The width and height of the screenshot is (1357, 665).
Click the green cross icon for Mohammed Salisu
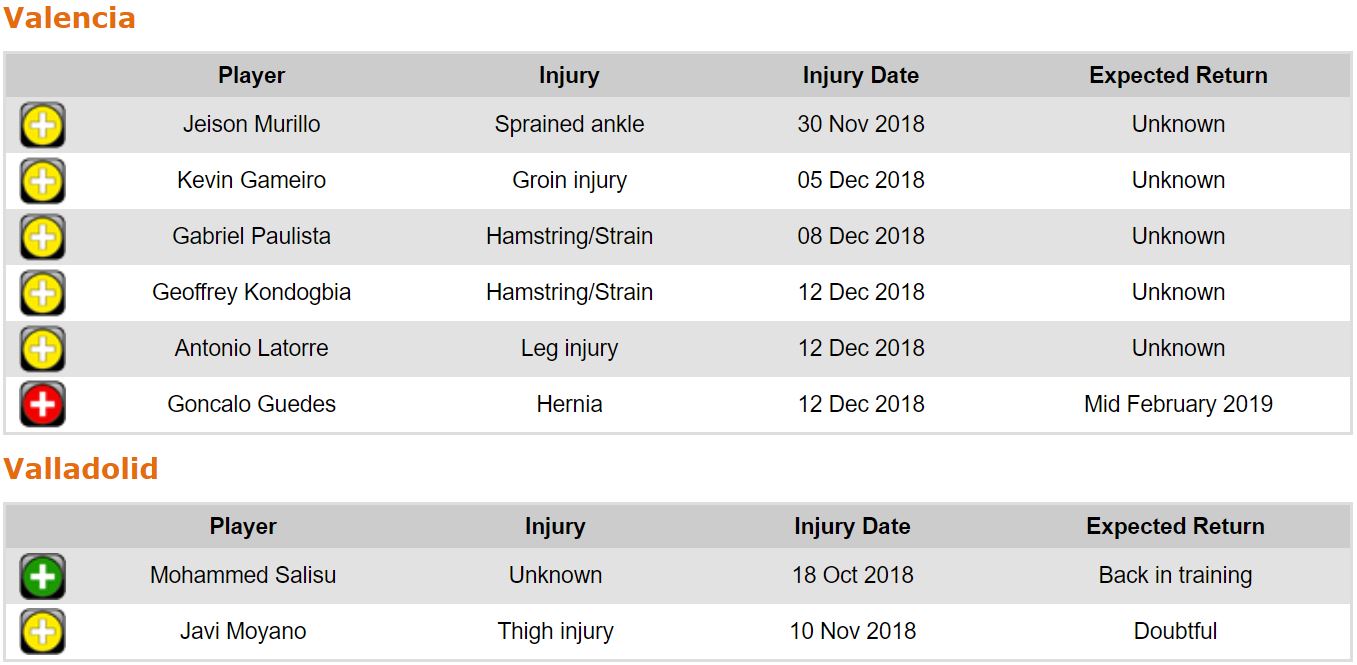point(42,577)
